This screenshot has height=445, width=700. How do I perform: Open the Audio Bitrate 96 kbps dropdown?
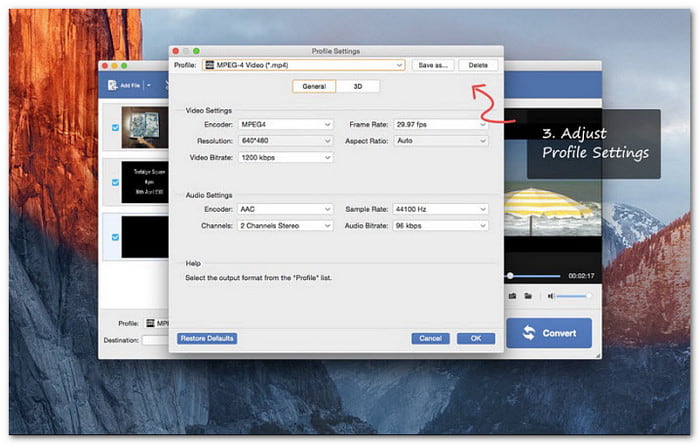[x=441, y=226]
